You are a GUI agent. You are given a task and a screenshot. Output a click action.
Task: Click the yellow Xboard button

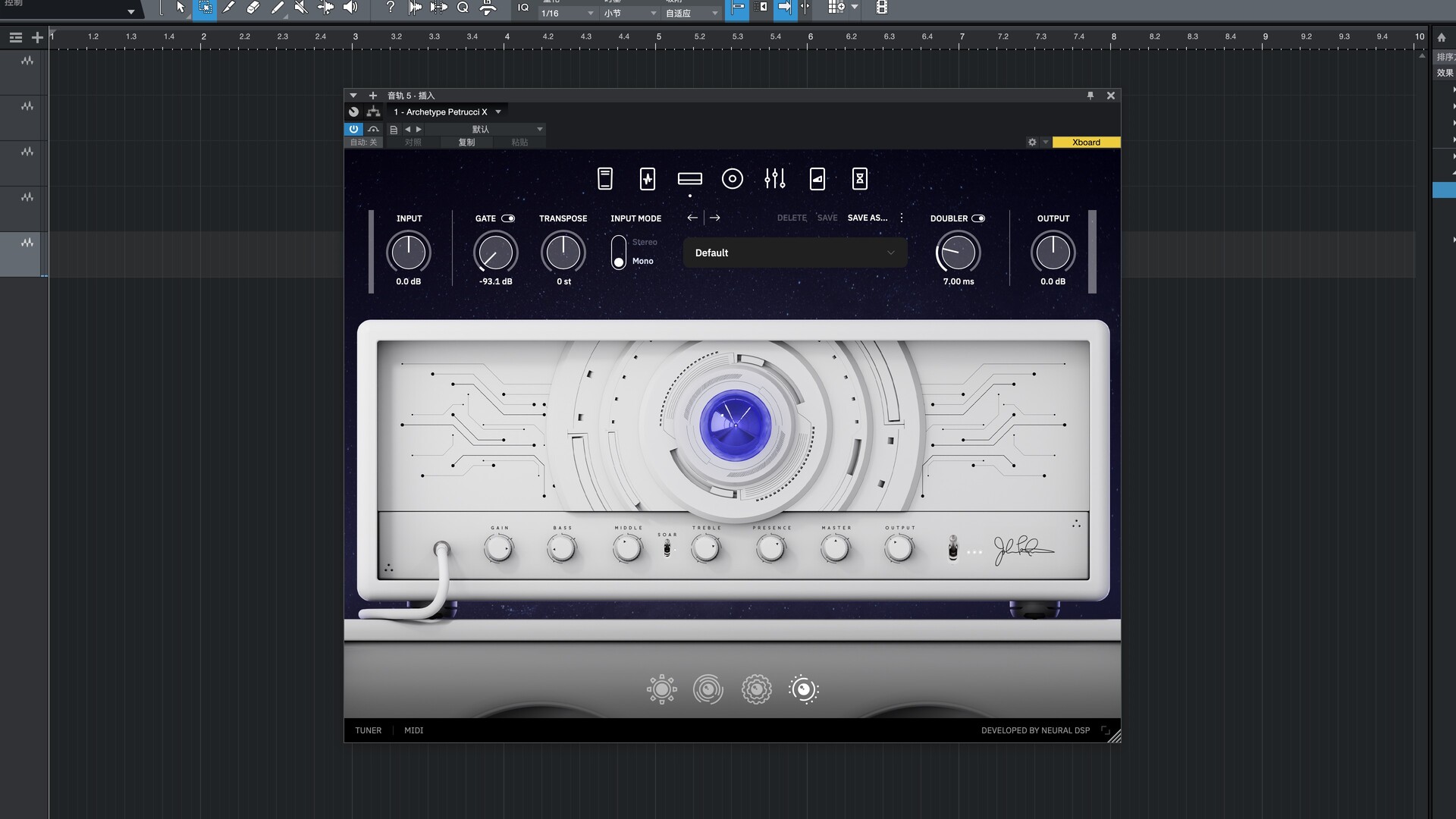(x=1085, y=143)
